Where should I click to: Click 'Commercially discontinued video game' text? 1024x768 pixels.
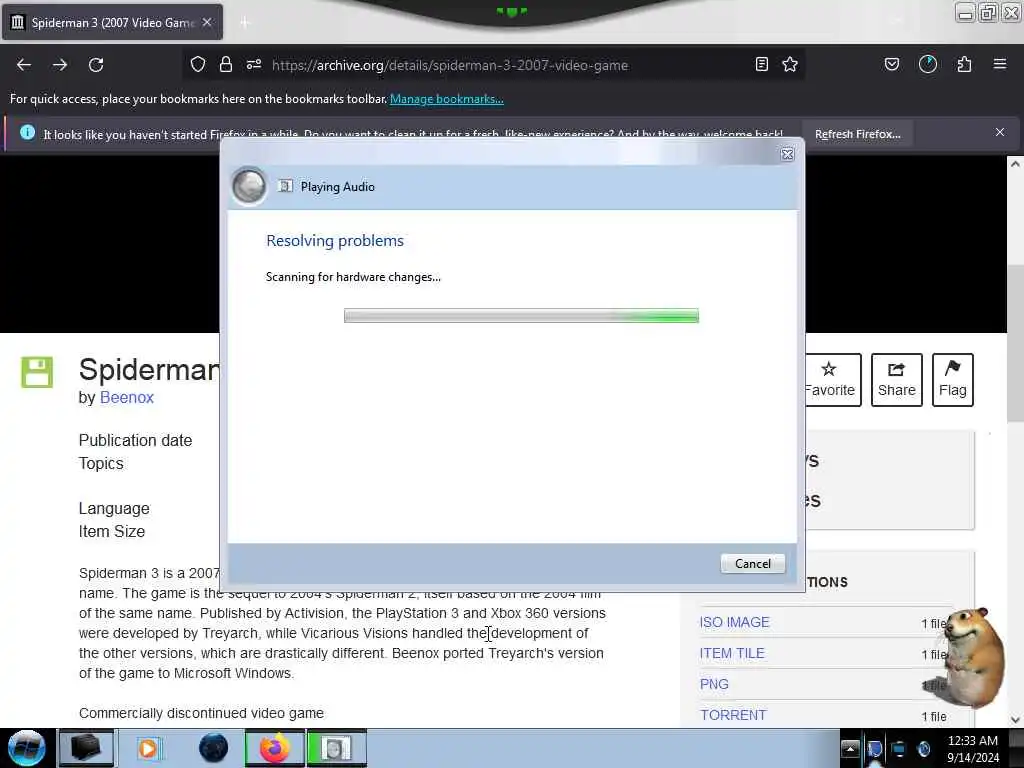tap(201, 713)
